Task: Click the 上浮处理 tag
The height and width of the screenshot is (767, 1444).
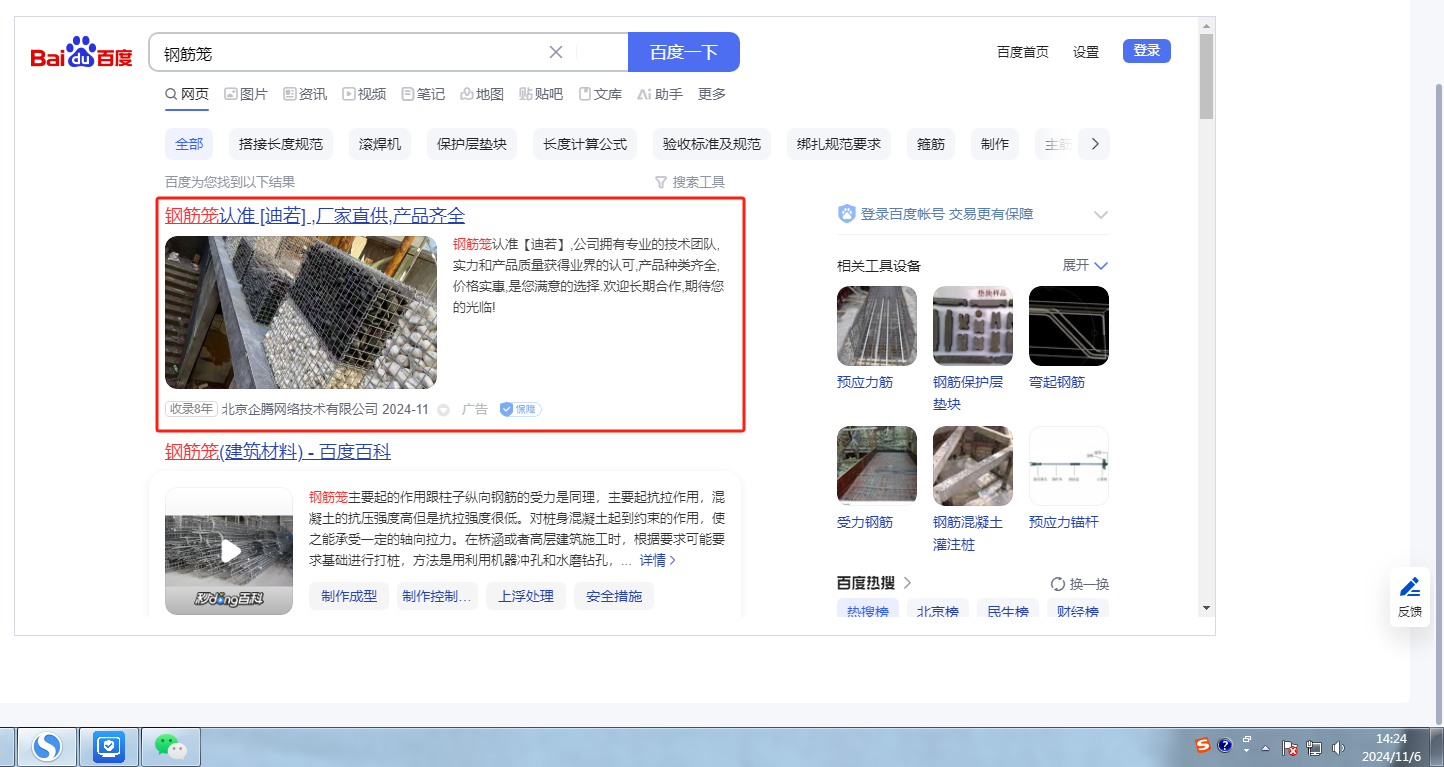Action: [x=526, y=596]
